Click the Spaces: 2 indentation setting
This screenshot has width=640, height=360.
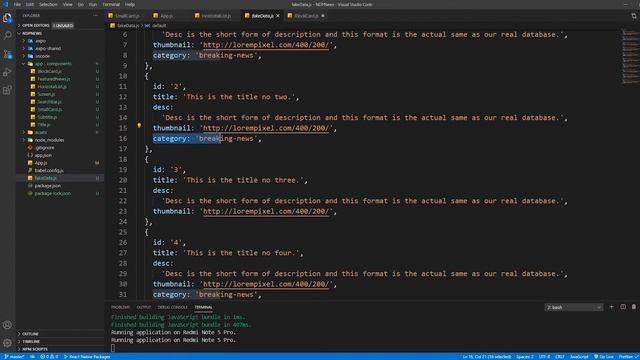524,357
